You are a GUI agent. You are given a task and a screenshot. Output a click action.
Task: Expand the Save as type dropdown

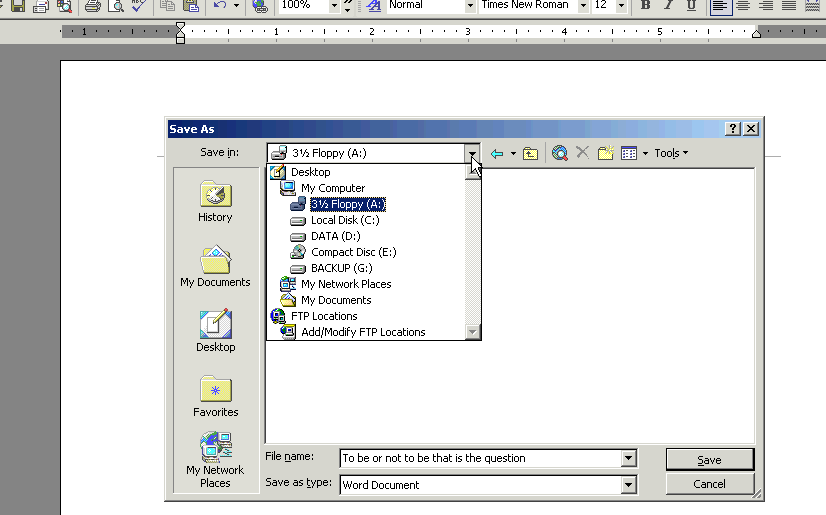pos(629,485)
